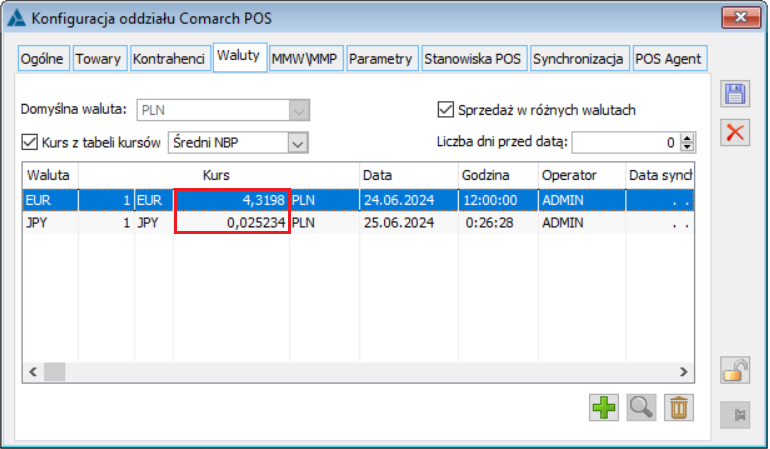Switch to the Parametry tab
Image resolution: width=770 pixels, height=449 pixels.
tap(381, 58)
